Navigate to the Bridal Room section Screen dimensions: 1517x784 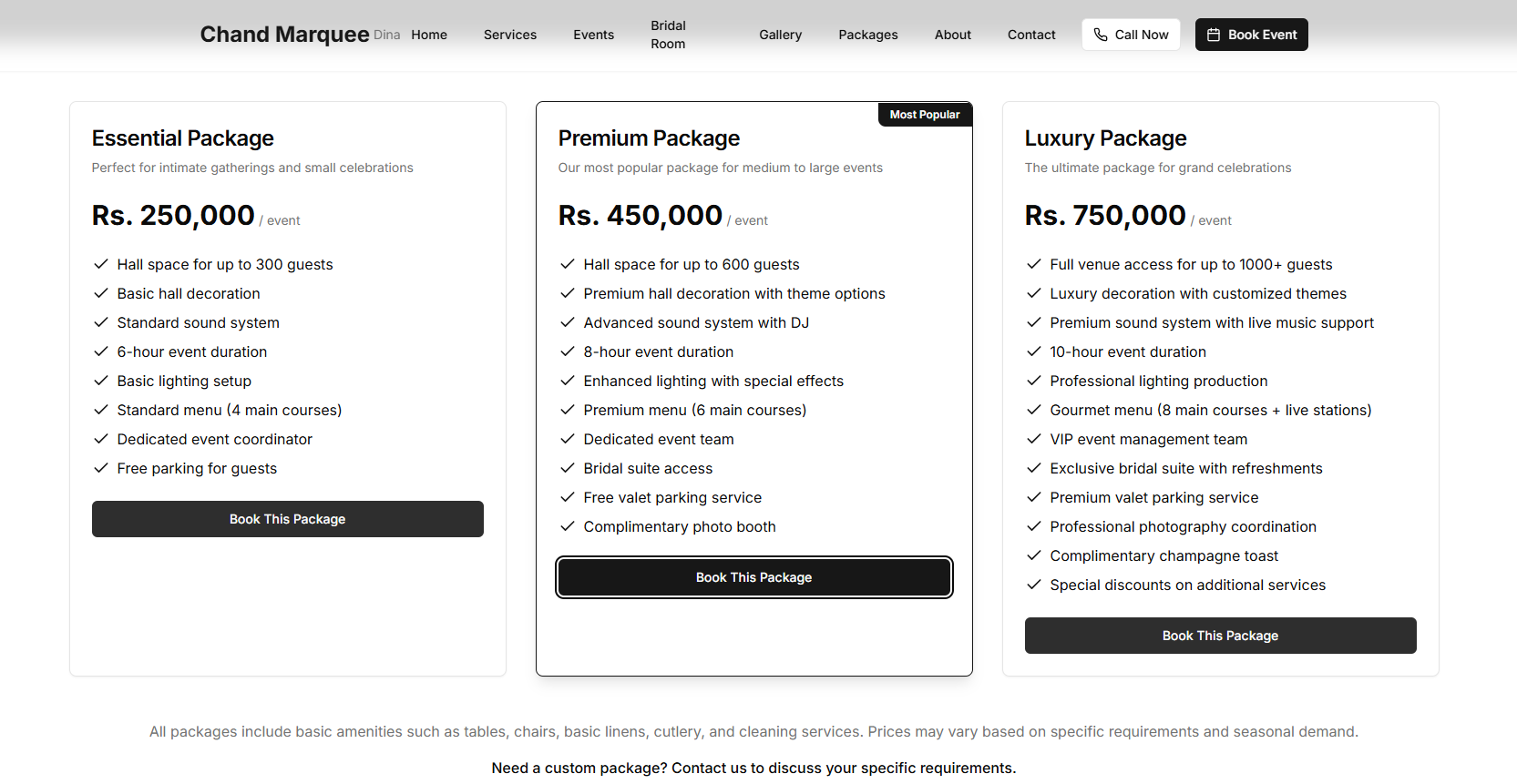668,35
